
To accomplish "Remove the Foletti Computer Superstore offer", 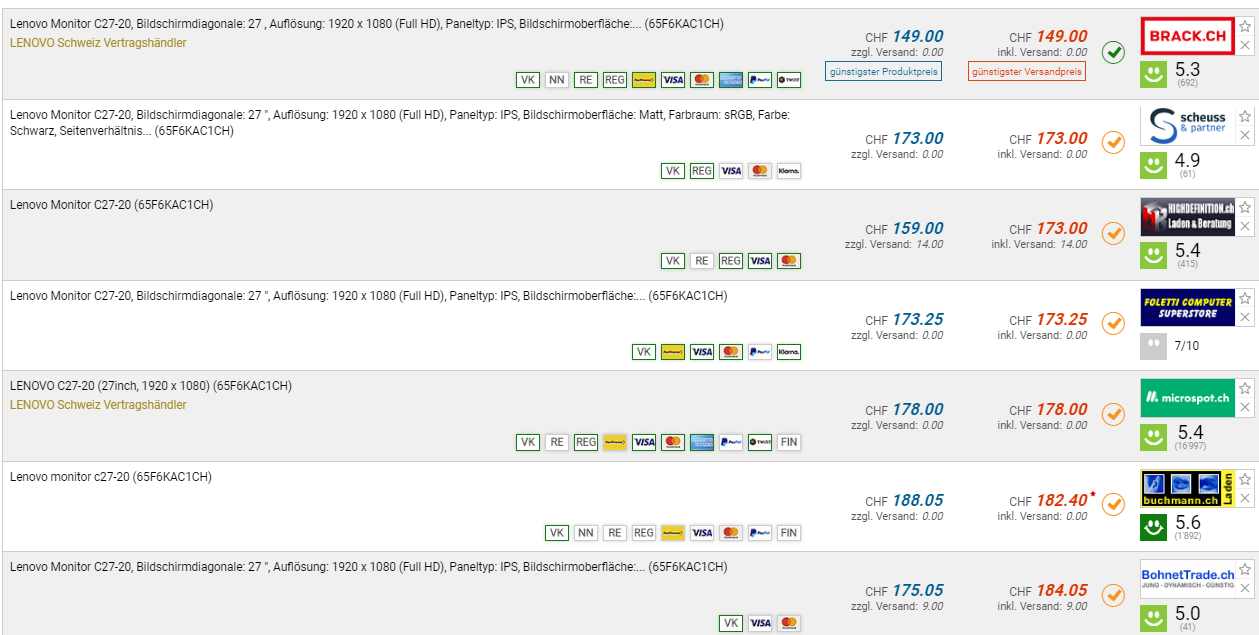I will point(1245,318).
